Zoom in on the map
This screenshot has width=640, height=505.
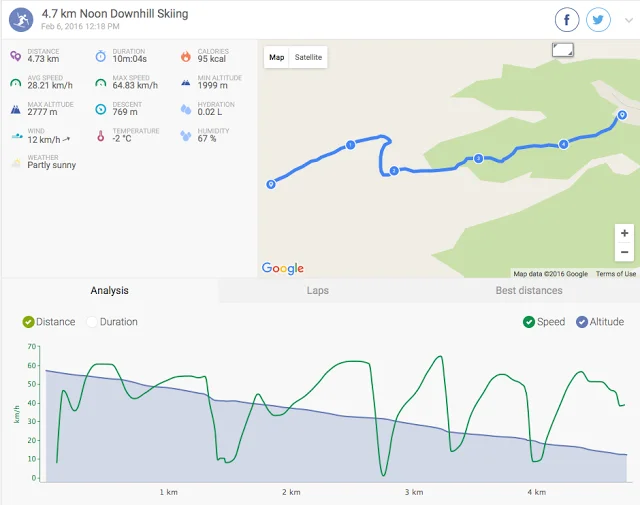pos(624,233)
